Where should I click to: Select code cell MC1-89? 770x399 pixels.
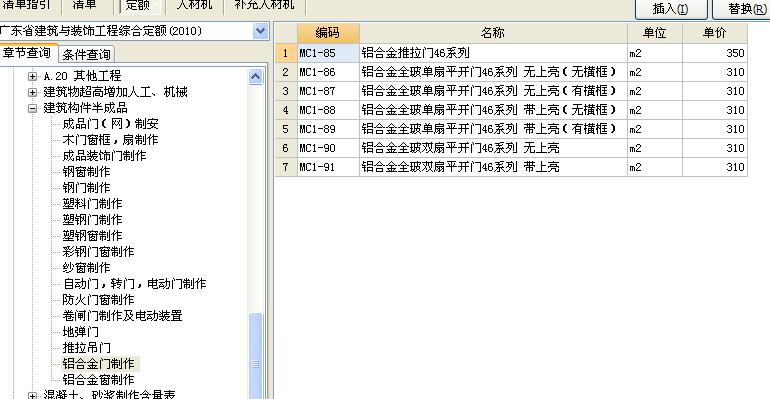328,129
